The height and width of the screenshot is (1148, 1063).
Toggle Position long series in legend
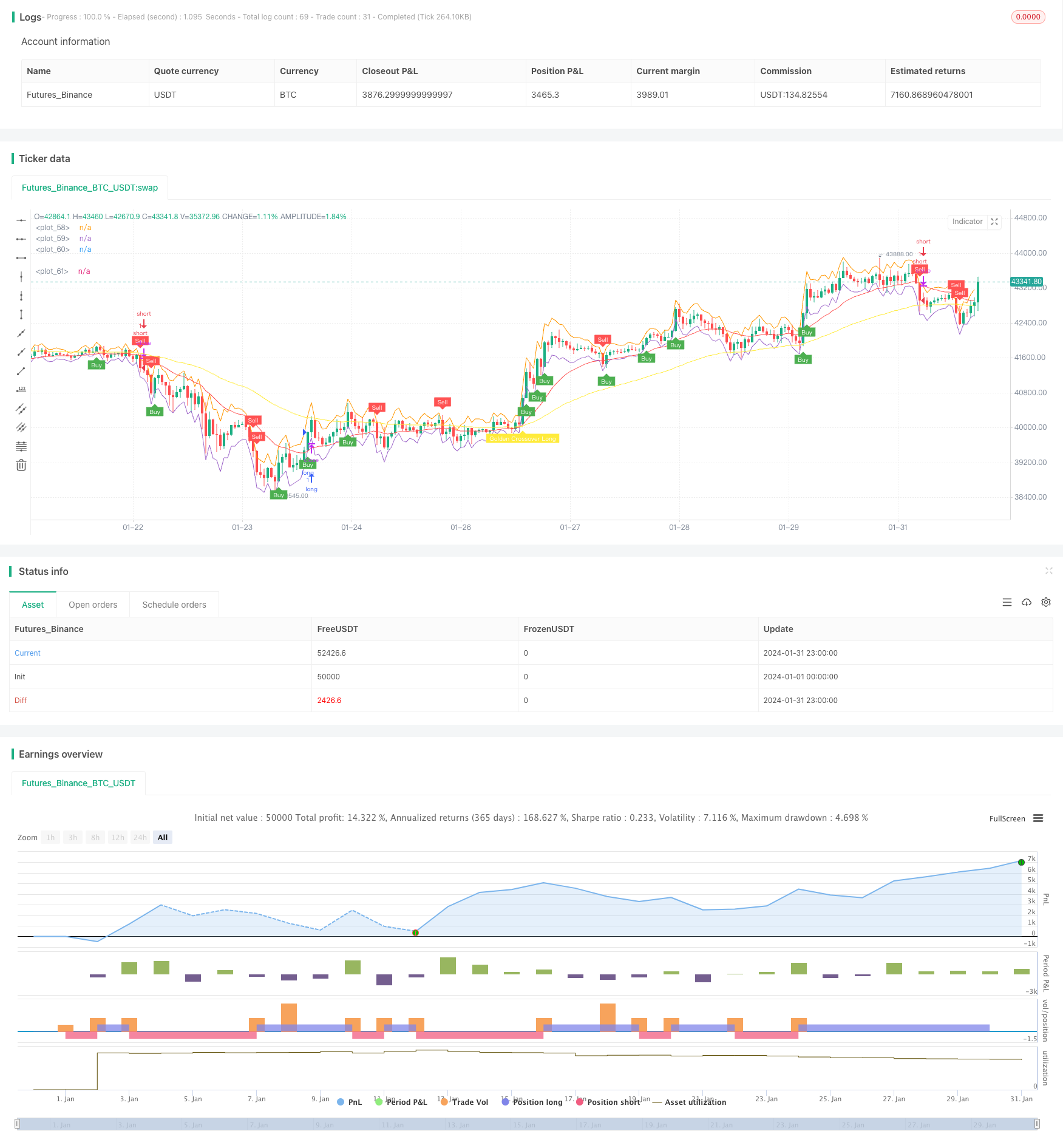[x=532, y=1102]
